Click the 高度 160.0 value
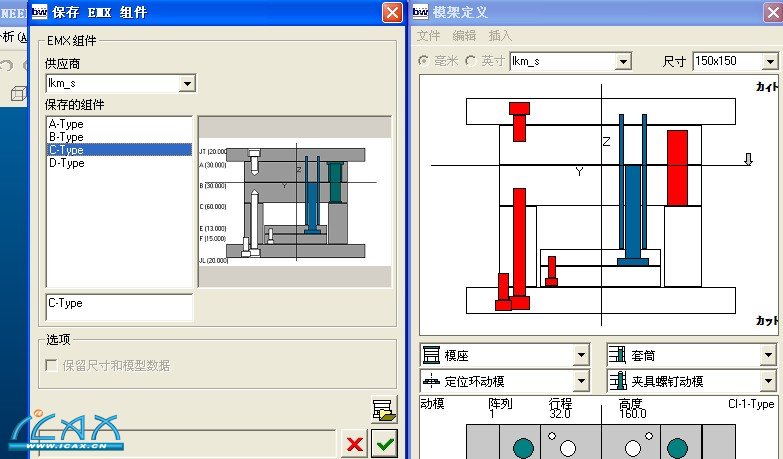This screenshot has height=459, width=783. [633, 414]
